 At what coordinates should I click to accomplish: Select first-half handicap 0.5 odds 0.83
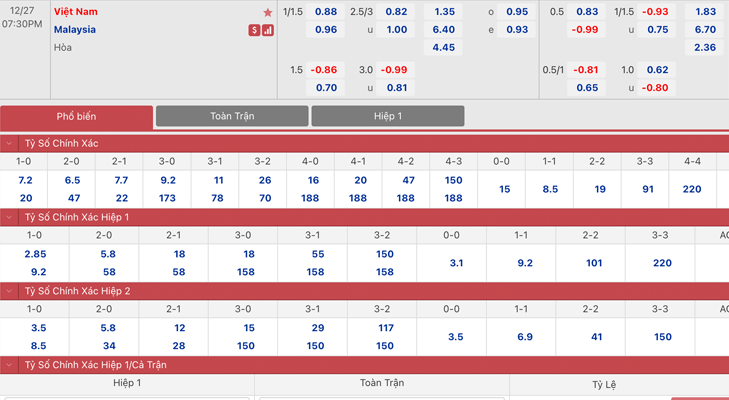pyautogui.click(x=587, y=12)
